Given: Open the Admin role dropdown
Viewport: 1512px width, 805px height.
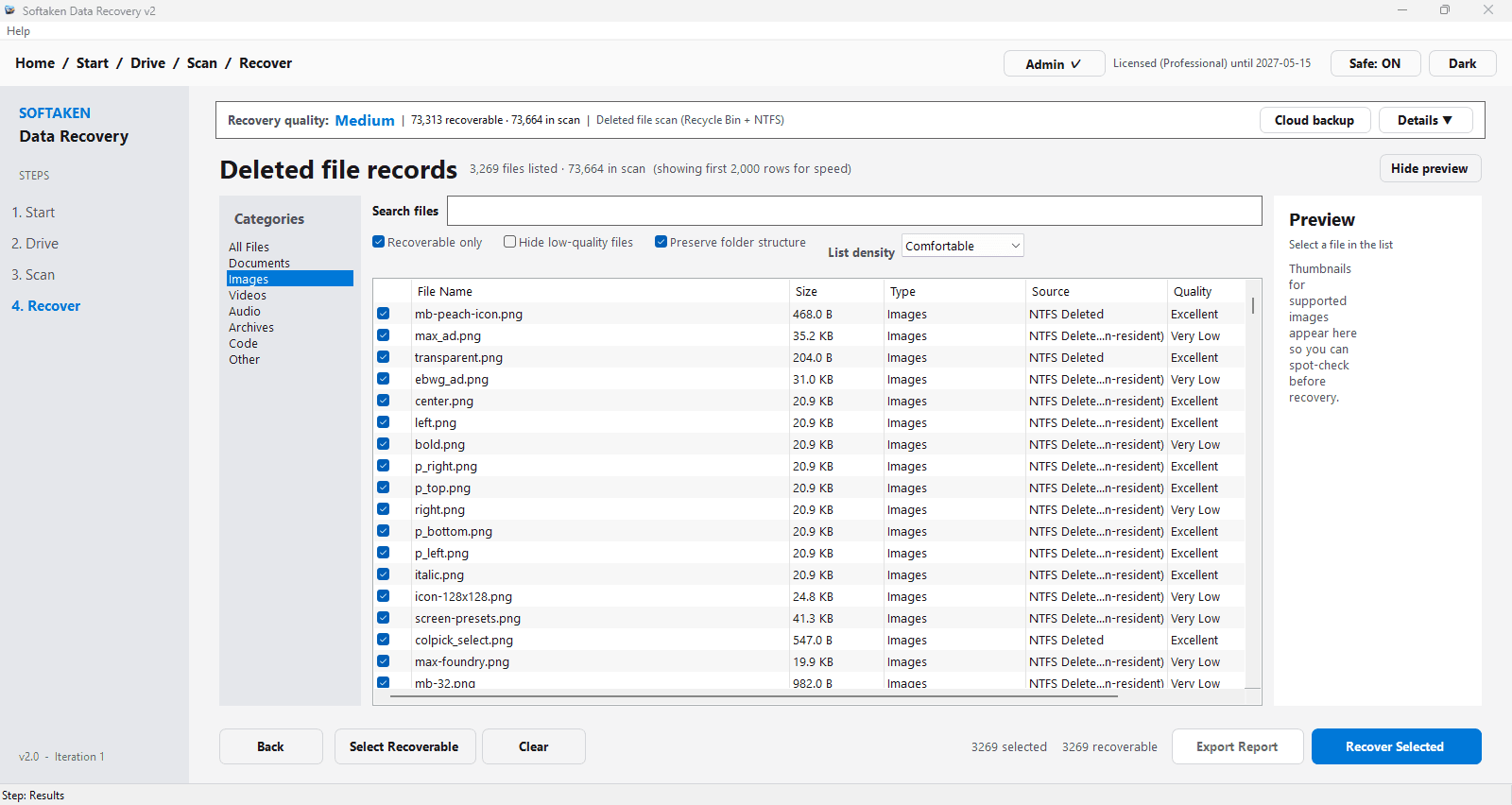Looking at the screenshot, I should [x=1054, y=63].
